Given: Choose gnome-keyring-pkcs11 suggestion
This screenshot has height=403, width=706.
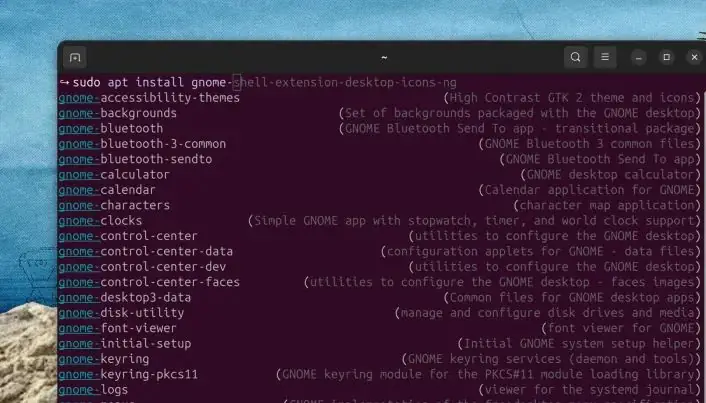Looking at the screenshot, I should coord(128,374).
